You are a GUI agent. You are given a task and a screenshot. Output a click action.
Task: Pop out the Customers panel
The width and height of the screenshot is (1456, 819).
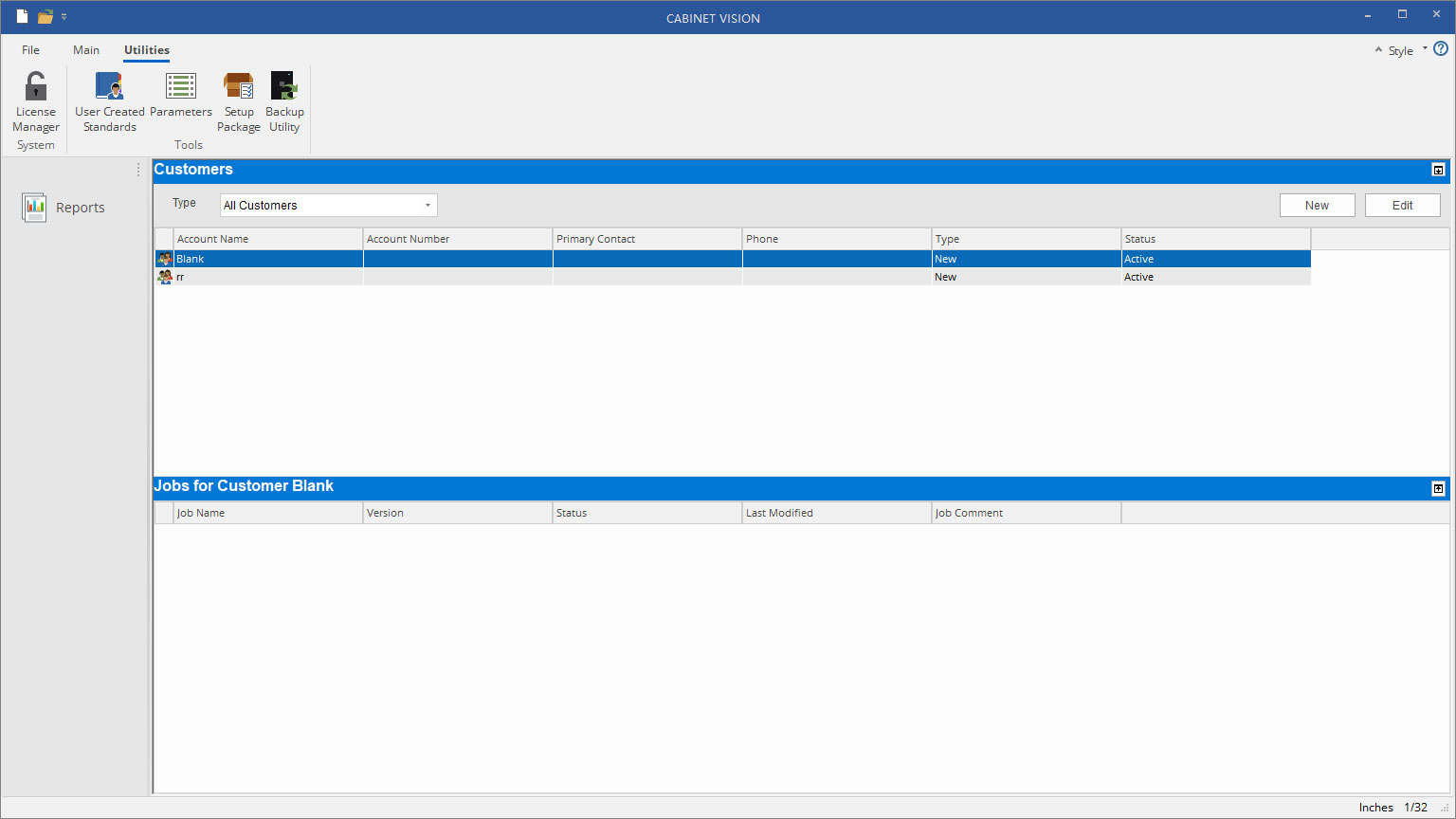pyautogui.click(x=1438, y=171)
